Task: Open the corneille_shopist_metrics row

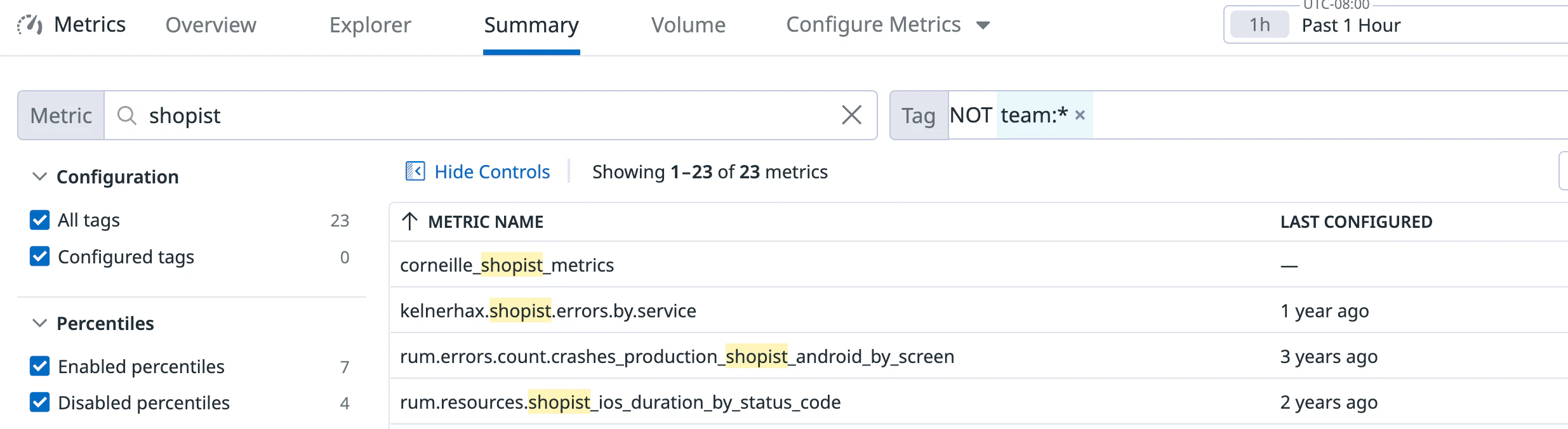Action: 978,265
